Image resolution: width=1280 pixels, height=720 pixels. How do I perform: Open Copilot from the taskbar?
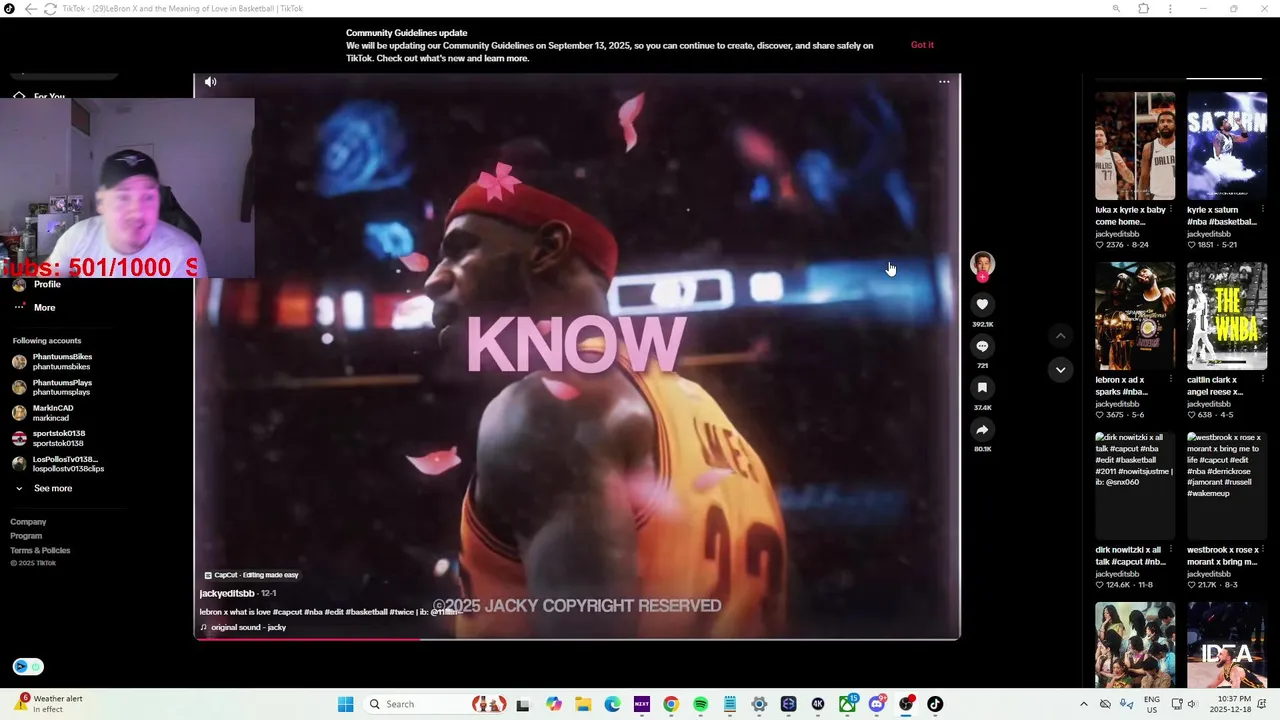(554, 704)
